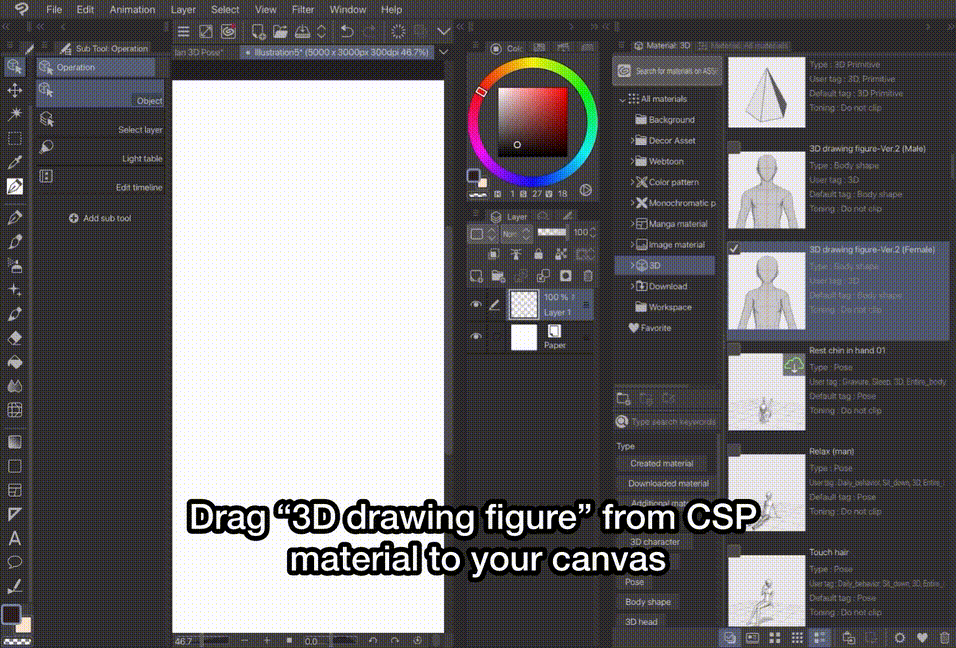Select the Selection area marquee tool

(x=14, y=138)
